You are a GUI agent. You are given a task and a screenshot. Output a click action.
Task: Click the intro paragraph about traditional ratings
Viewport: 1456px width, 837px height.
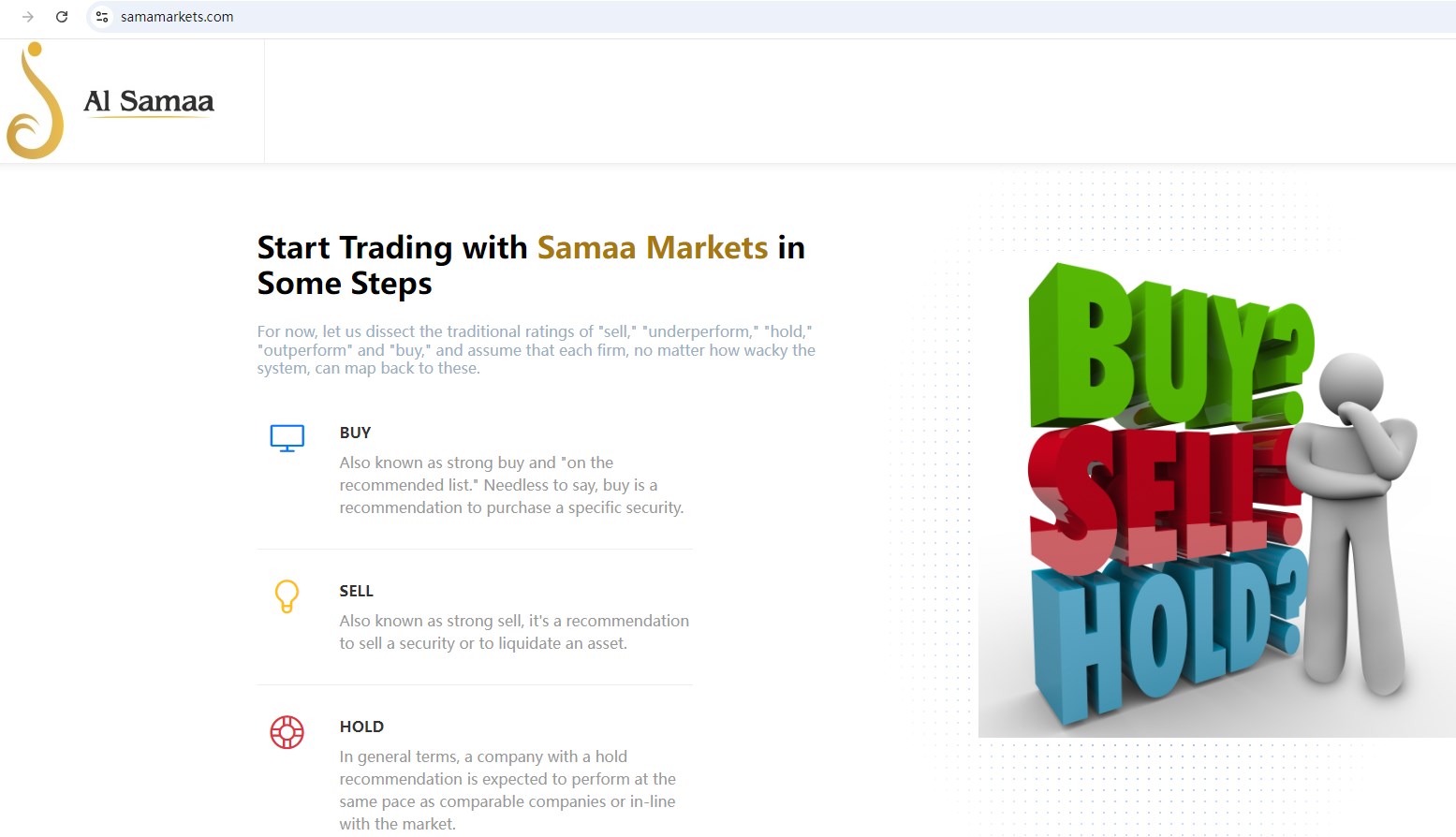tap(536, 350)
